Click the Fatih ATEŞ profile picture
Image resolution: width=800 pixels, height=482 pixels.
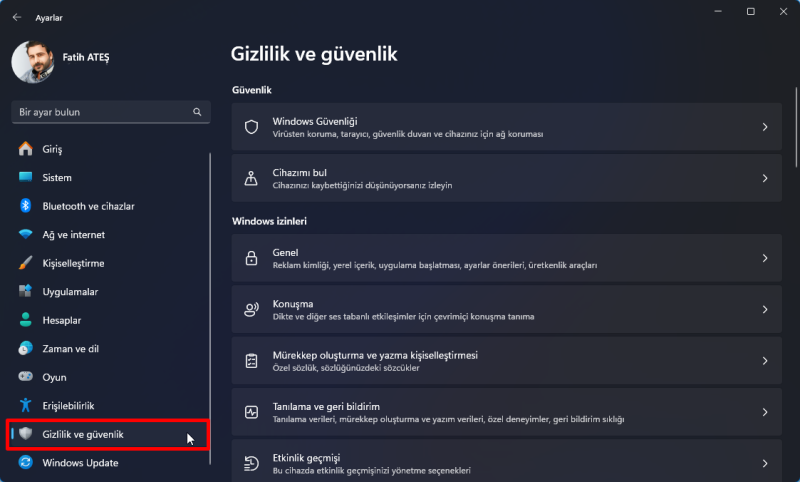point(32,62)
